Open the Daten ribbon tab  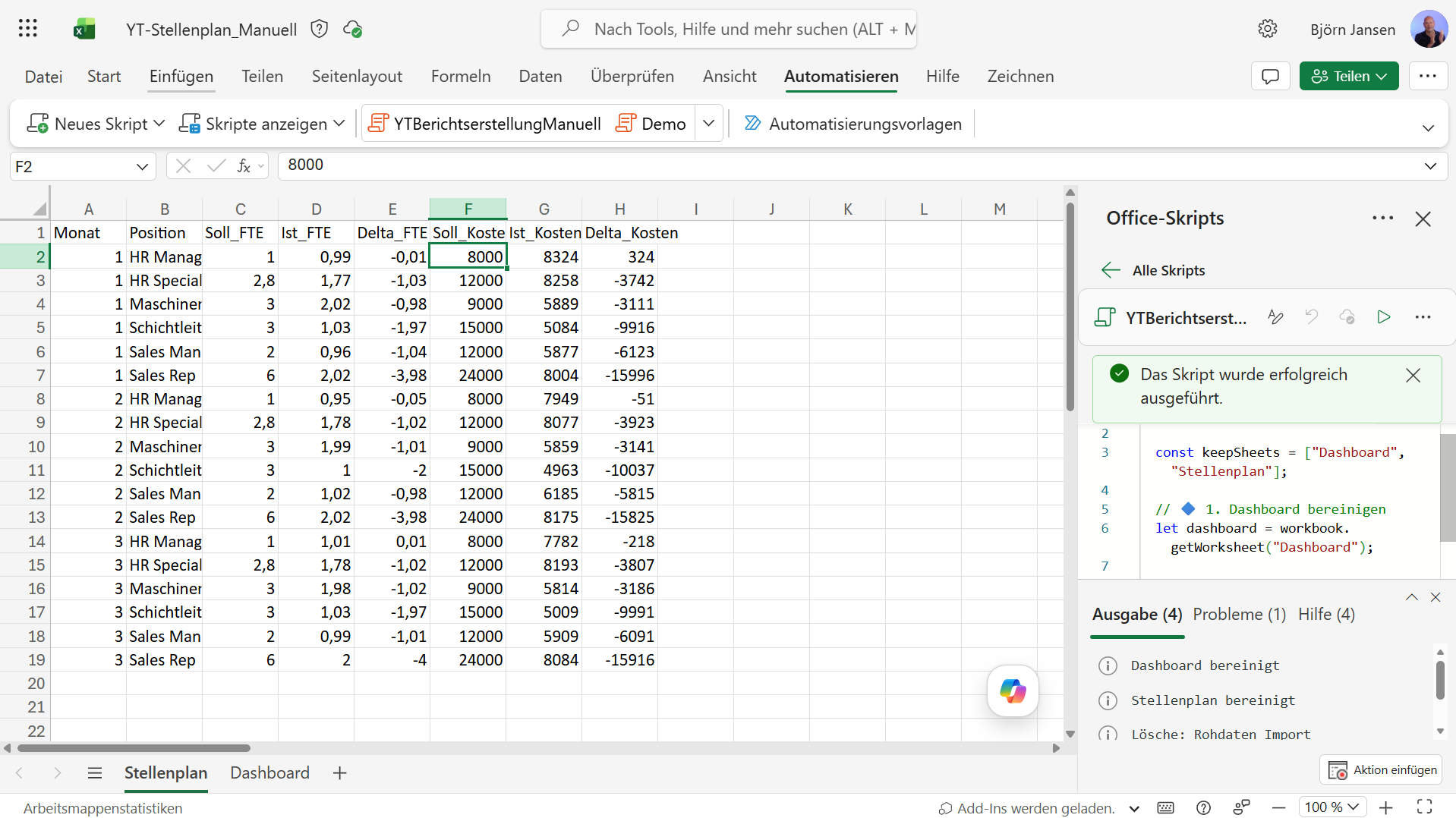540,77
